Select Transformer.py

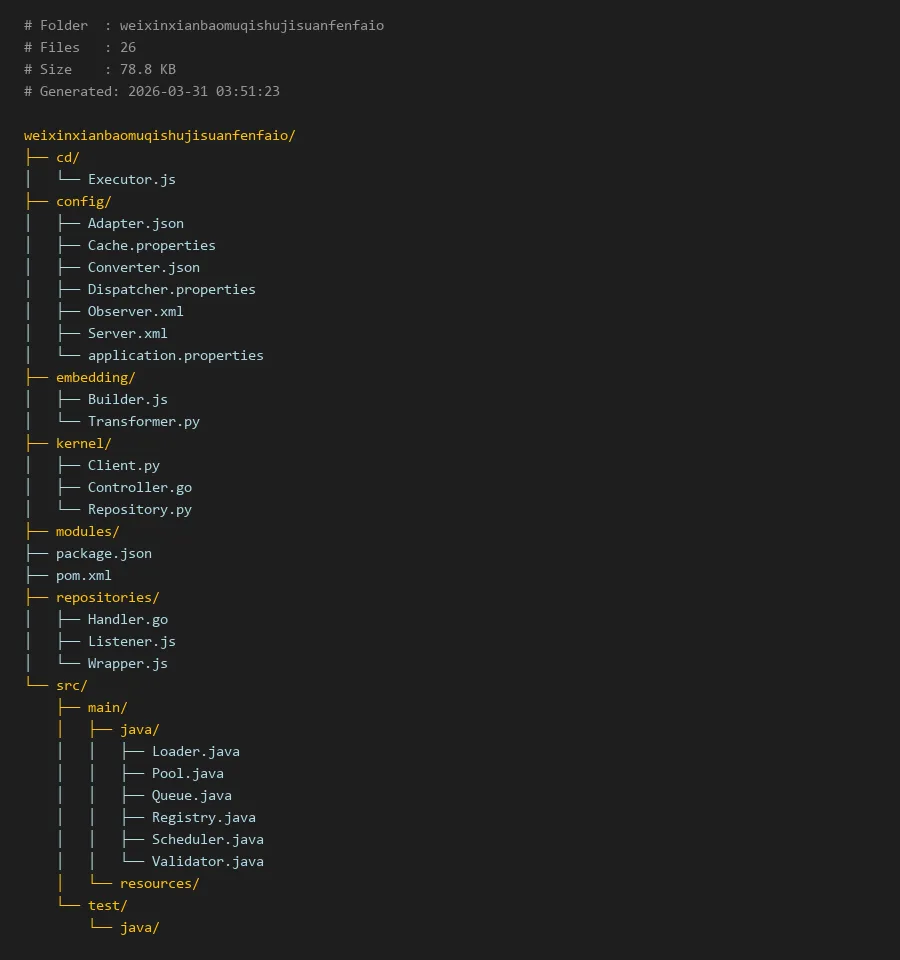point(144,421)
